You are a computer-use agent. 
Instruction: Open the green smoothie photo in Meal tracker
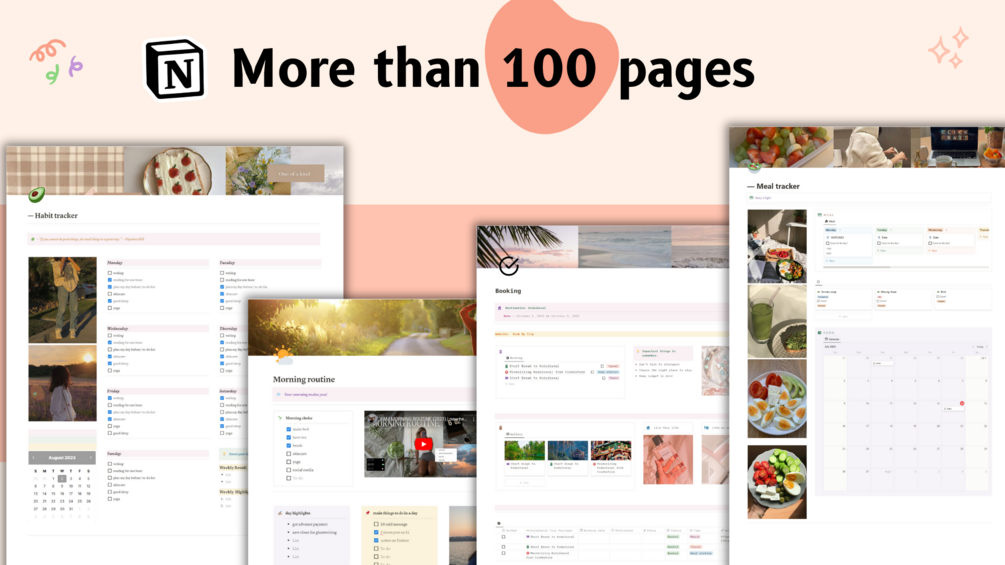coord(777,322)
